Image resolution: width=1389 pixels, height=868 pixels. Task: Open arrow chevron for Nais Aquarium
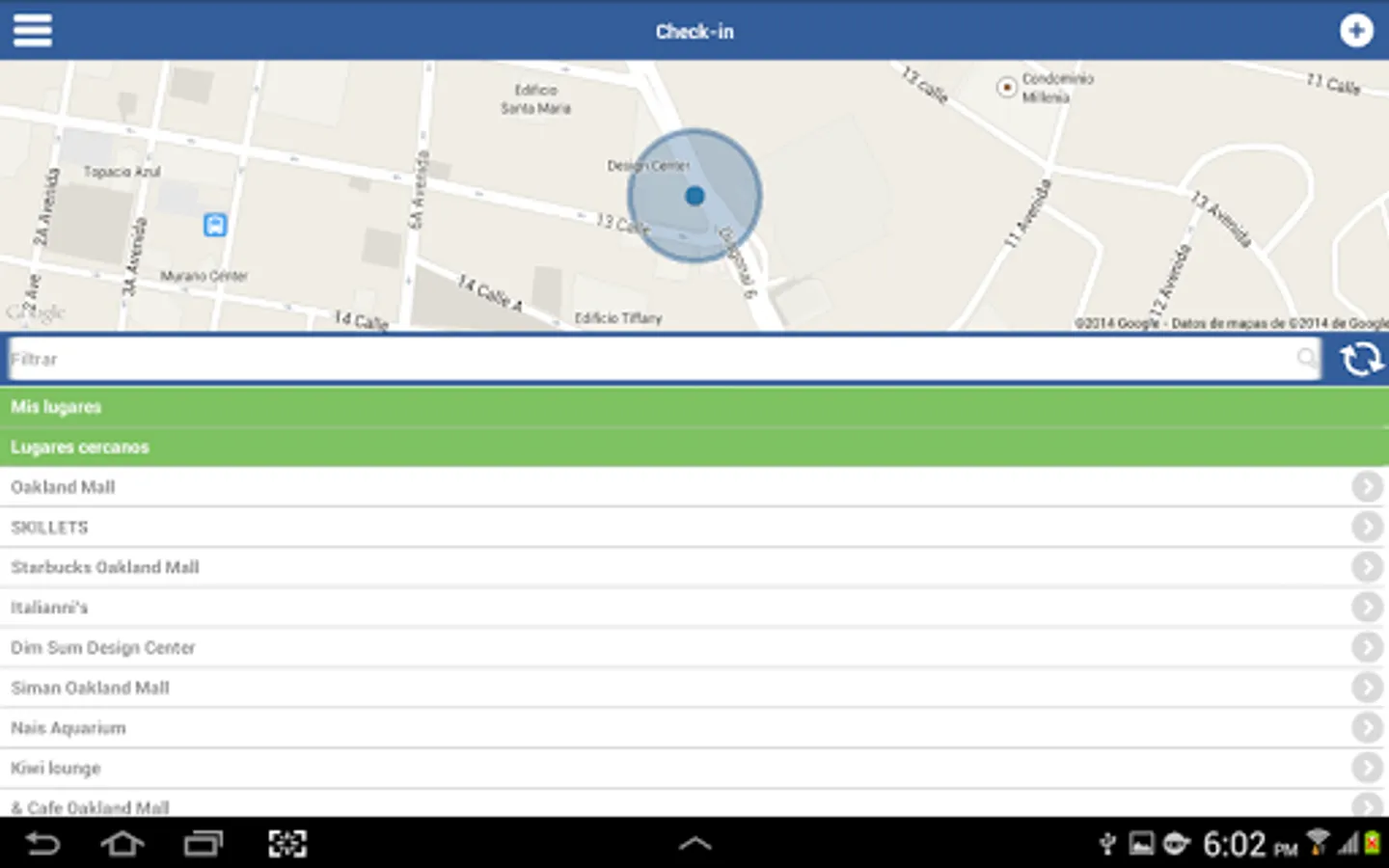click(x=1367, y=727)
